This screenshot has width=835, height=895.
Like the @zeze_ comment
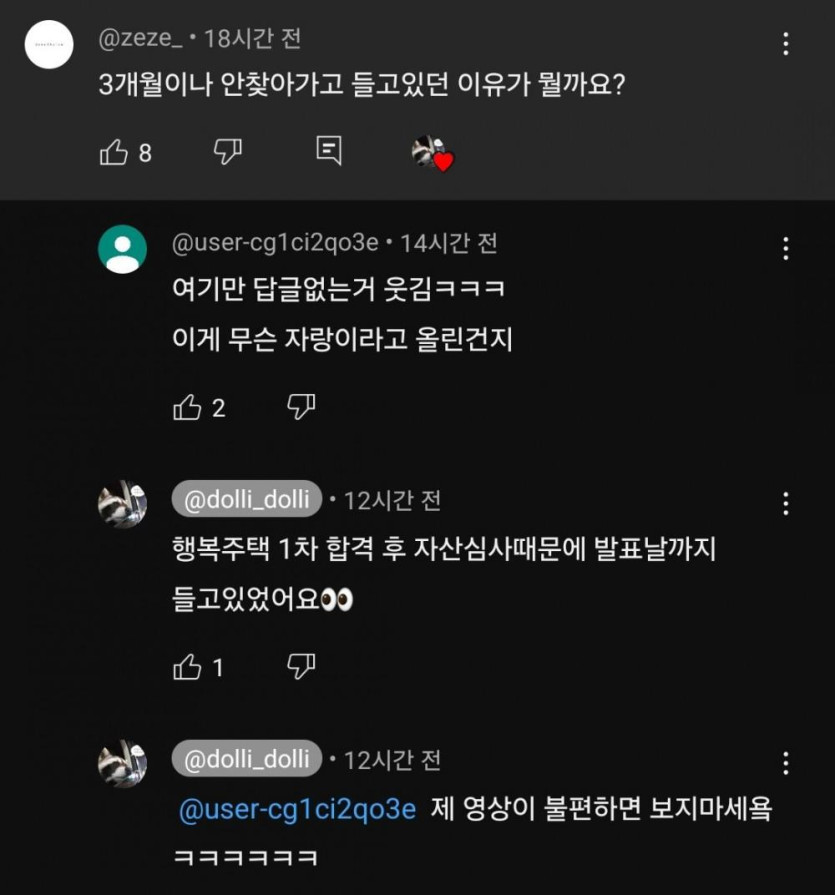pos(114,152)
